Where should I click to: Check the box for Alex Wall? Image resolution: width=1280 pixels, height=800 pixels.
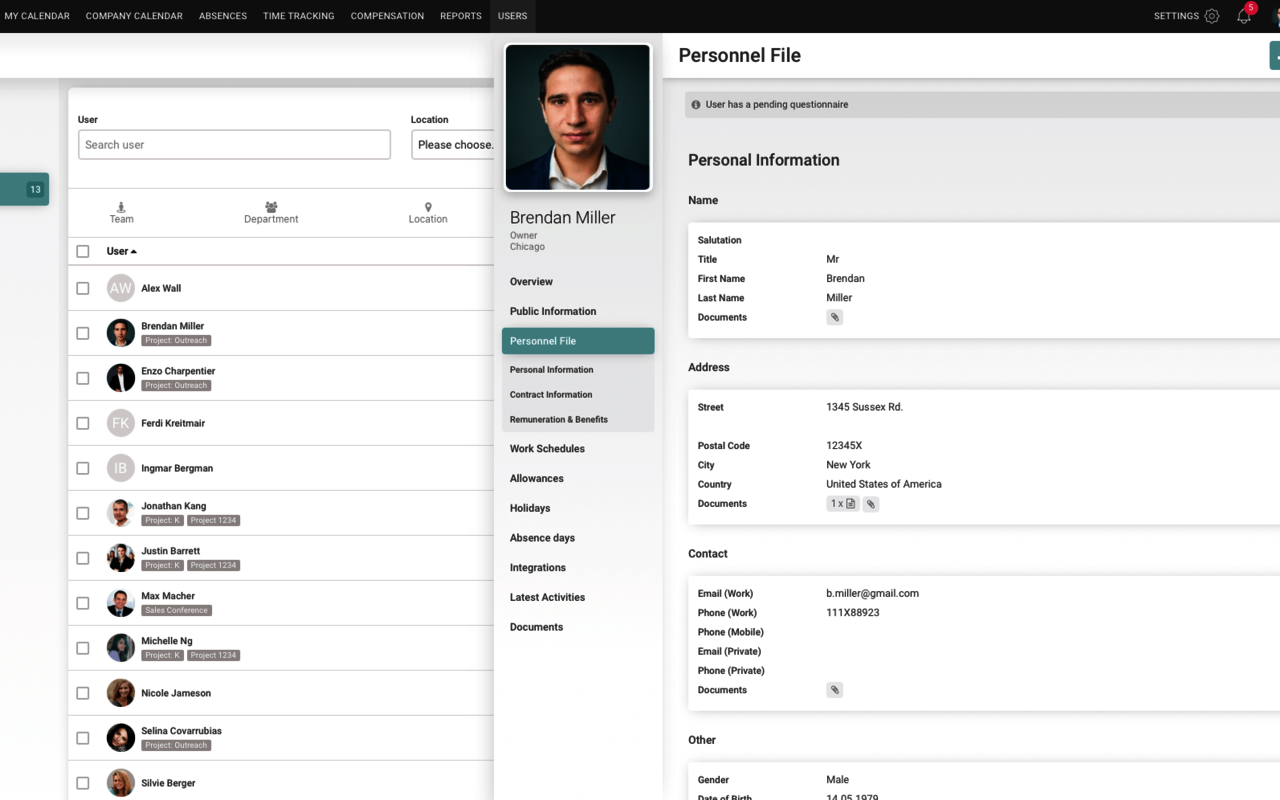click(x=83, y=288)
